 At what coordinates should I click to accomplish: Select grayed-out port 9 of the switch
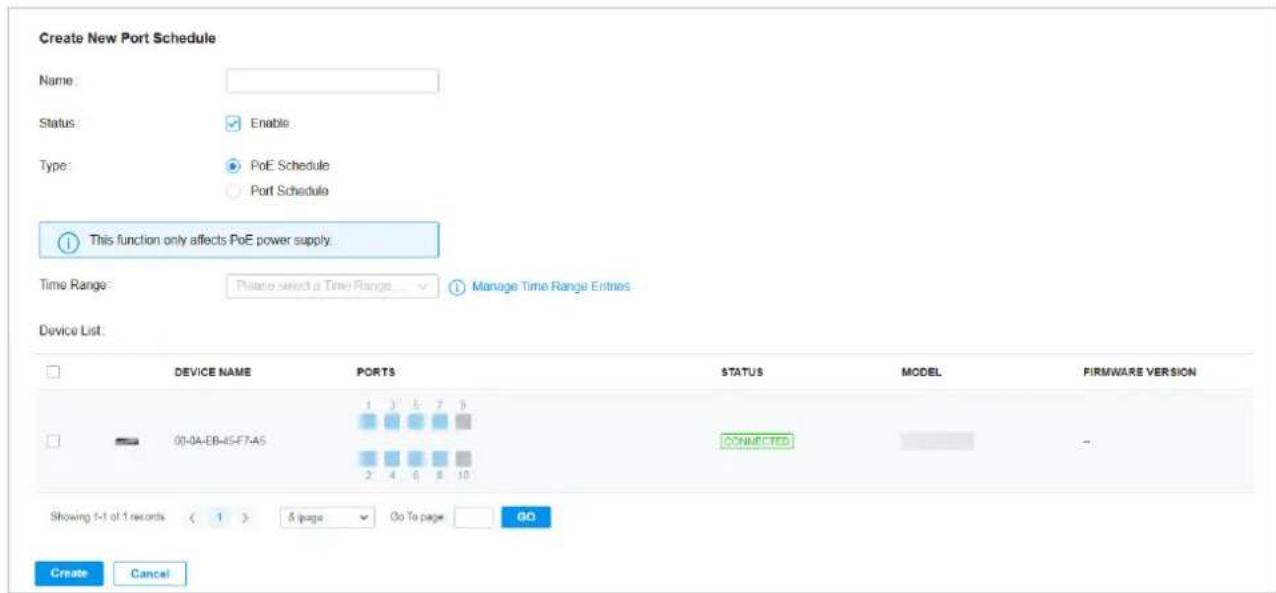pos(463,422)
